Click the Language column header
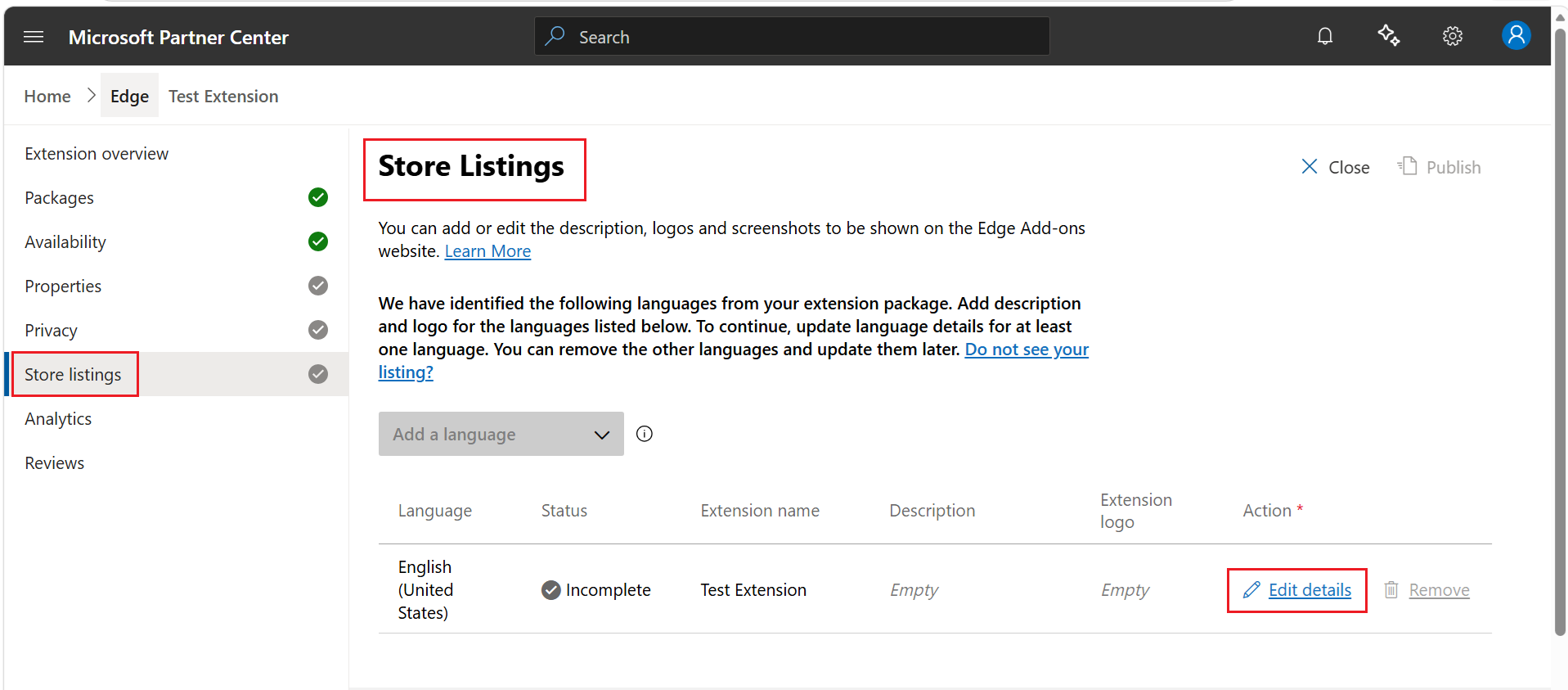1568x690 pixels. (434, 511)
